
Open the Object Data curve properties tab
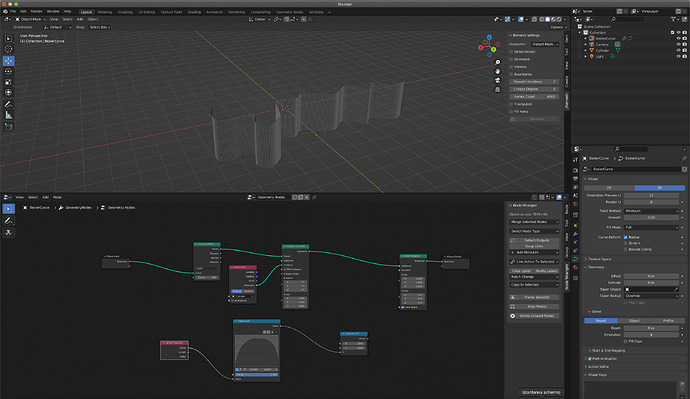[x=576, y=259]
